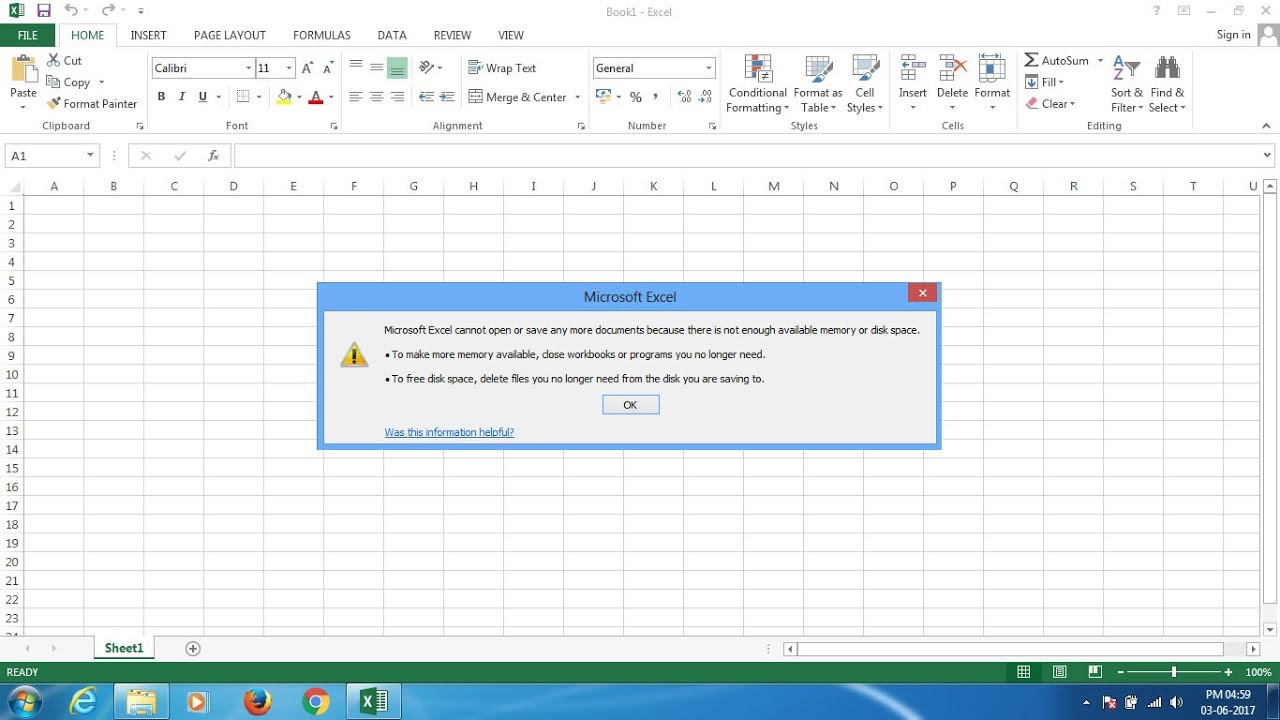Center text horizontally
The height and width of the screenshot is (720, 1280).
click(x=376, y=97)
